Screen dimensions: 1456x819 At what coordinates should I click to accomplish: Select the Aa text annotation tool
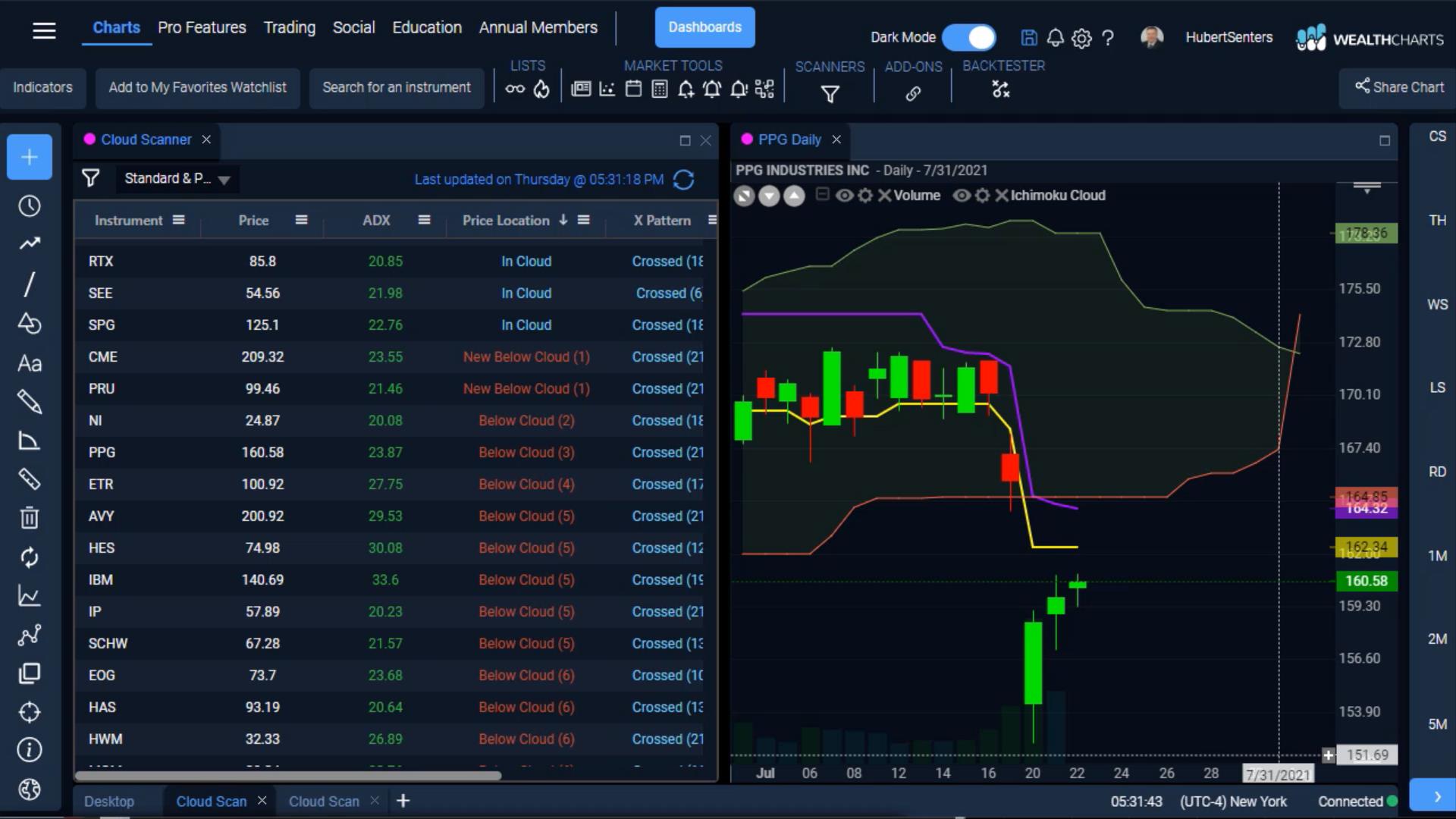tap(30, 363)
